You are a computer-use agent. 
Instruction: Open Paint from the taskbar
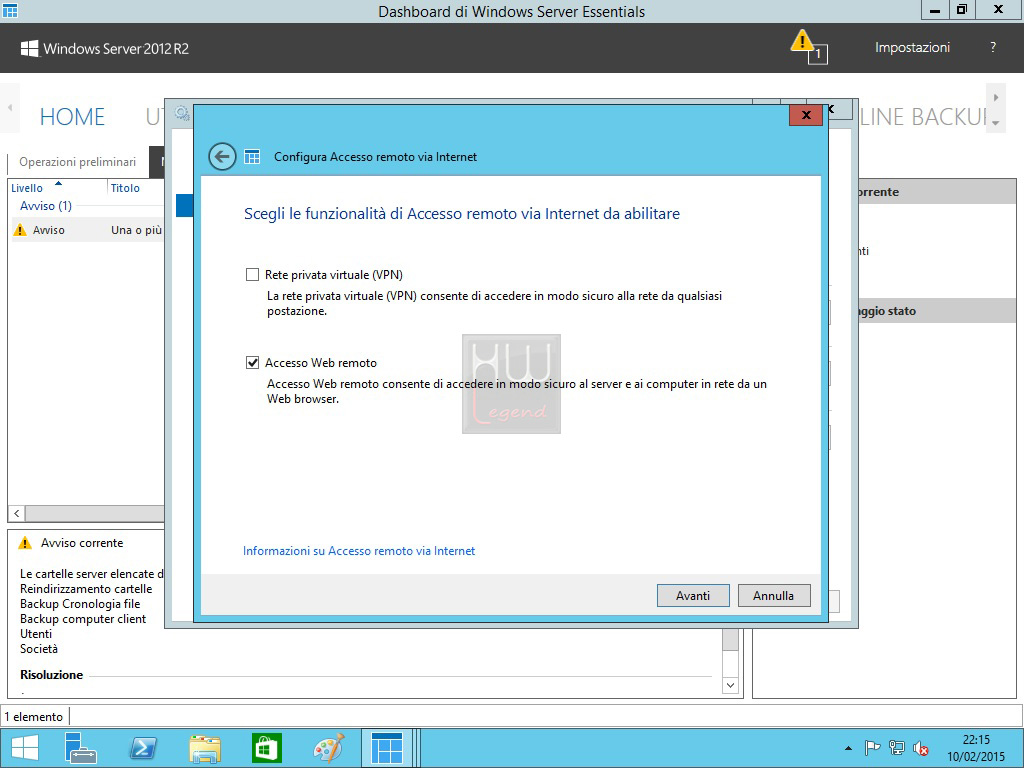point(328,748)
